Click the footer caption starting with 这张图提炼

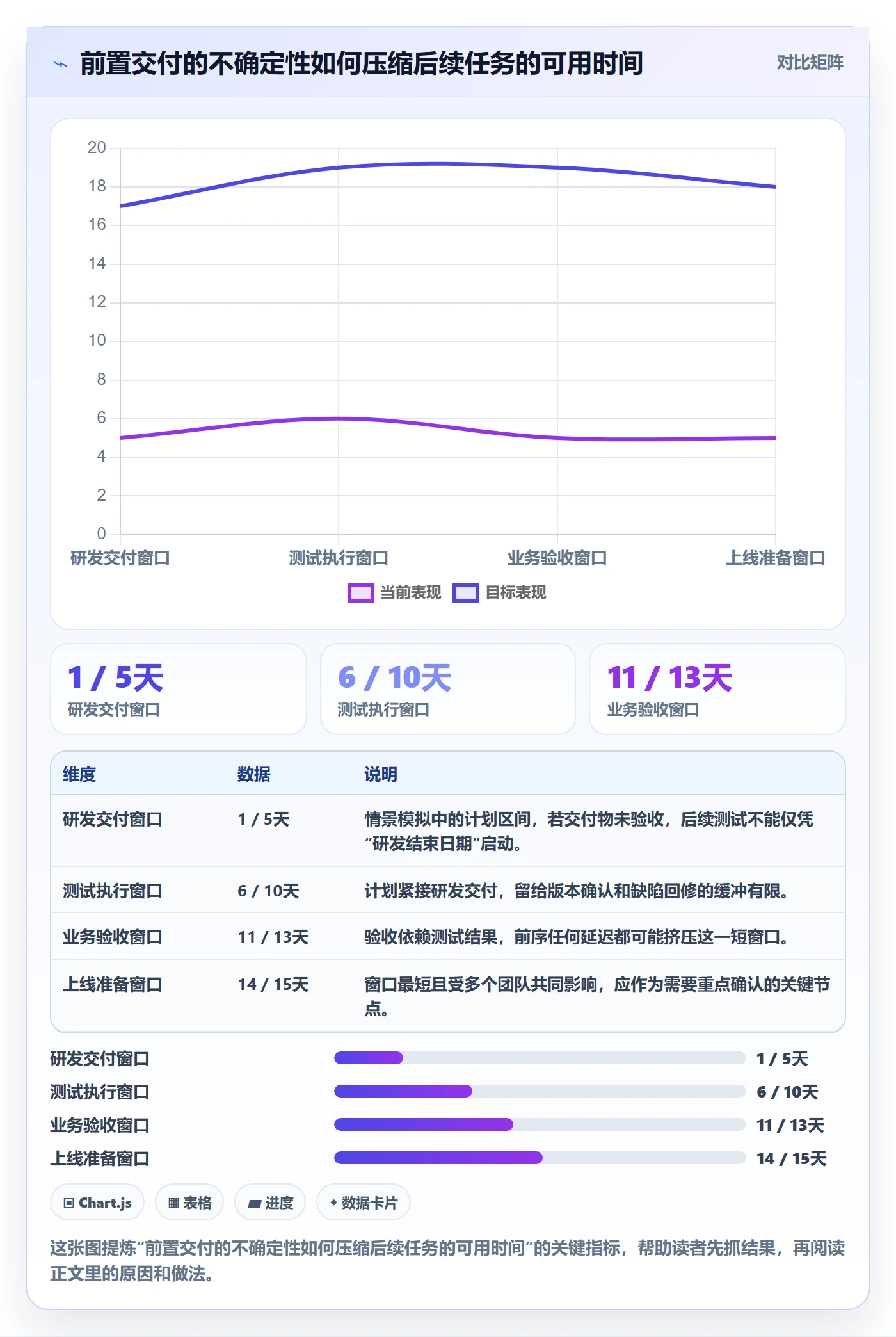coord(447,1260)
